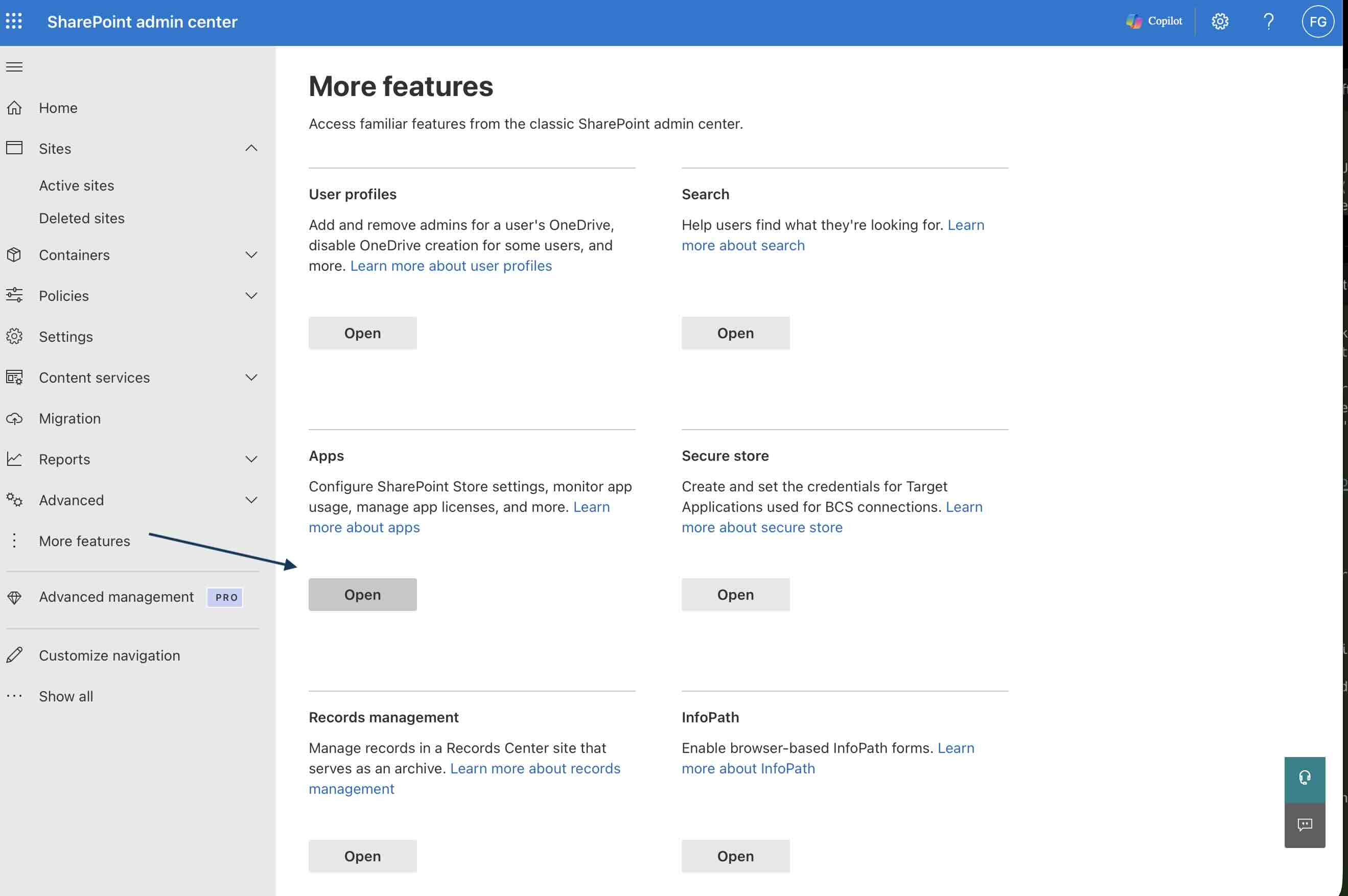Select Active sites in the navigation
This screenshot has width=1348, height=896.
point(76,185)
